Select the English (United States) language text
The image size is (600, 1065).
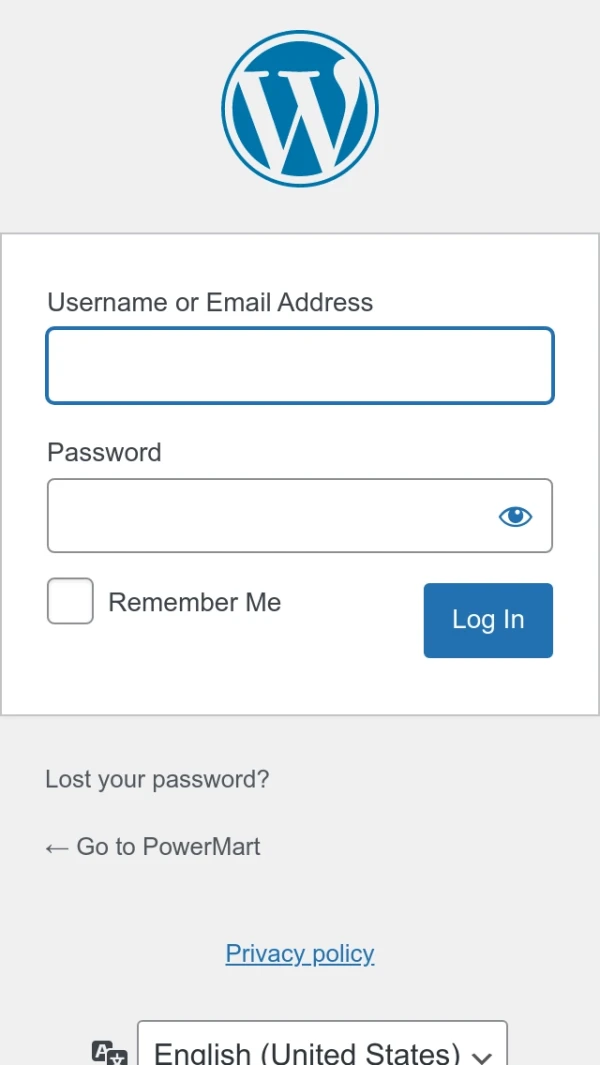click(x=307, y=1053)
